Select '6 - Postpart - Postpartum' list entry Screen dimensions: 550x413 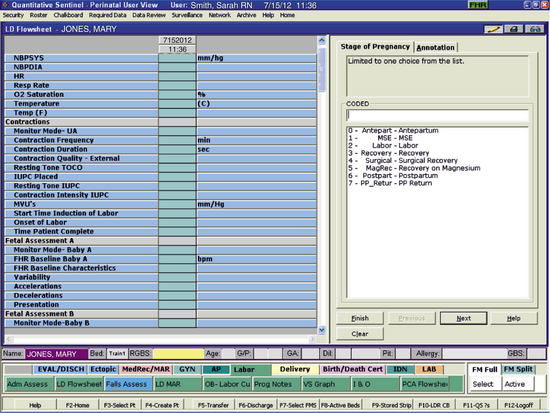(393, 175)
